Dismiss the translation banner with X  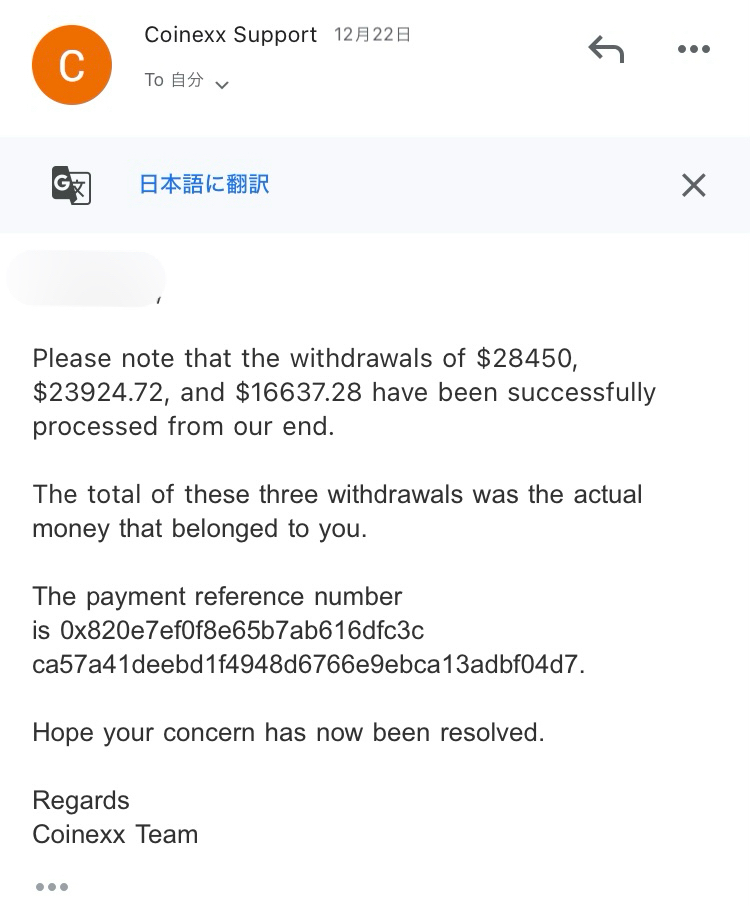693,185
